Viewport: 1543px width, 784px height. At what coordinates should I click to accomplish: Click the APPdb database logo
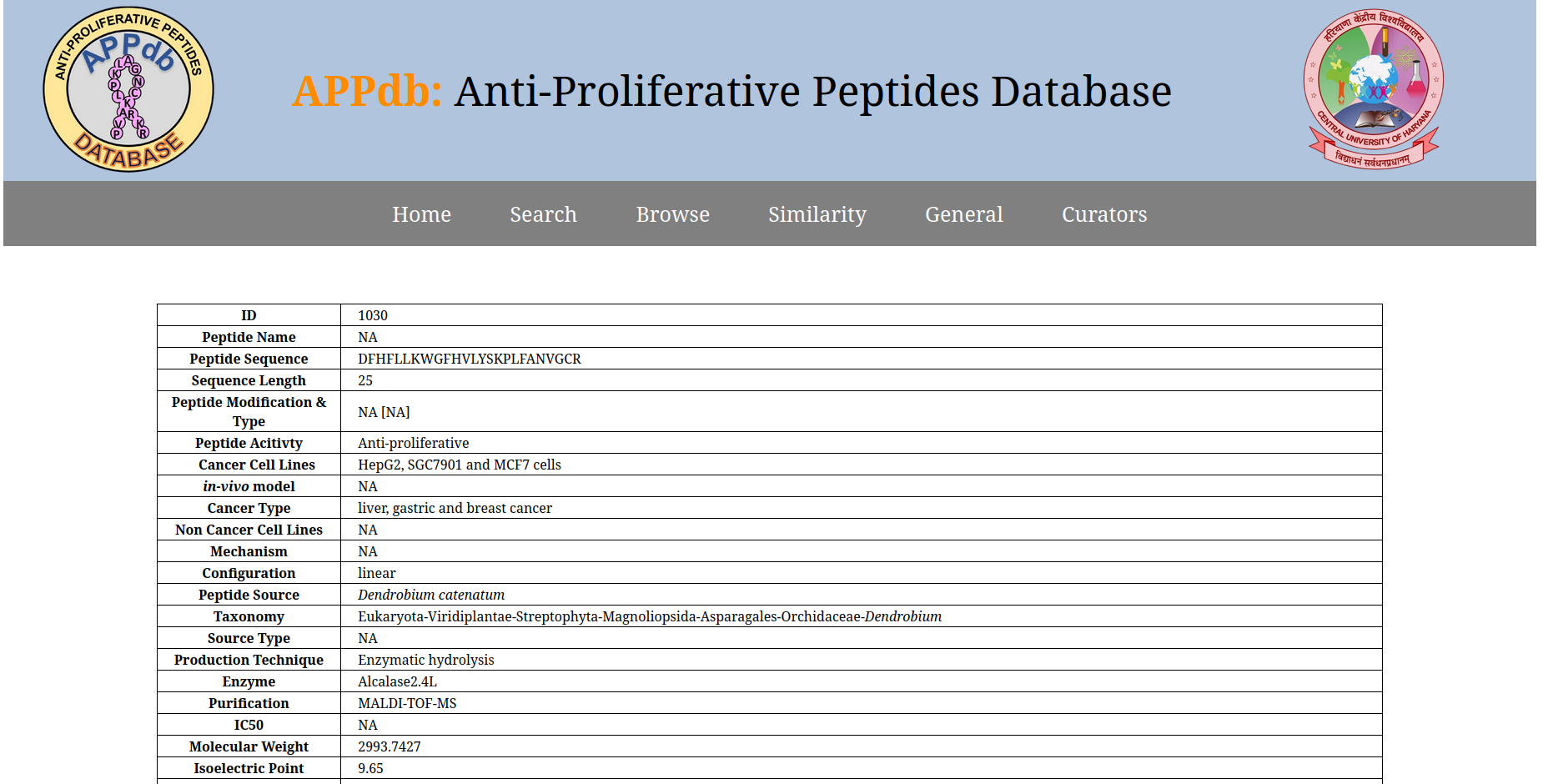tap(128, 89)
